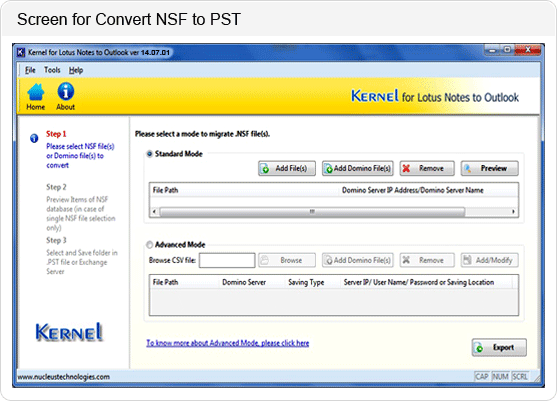Viewport: 557px width, 401px height.
Task: Click the SCRL status bar indicator
Action: (x=520, y=376)
